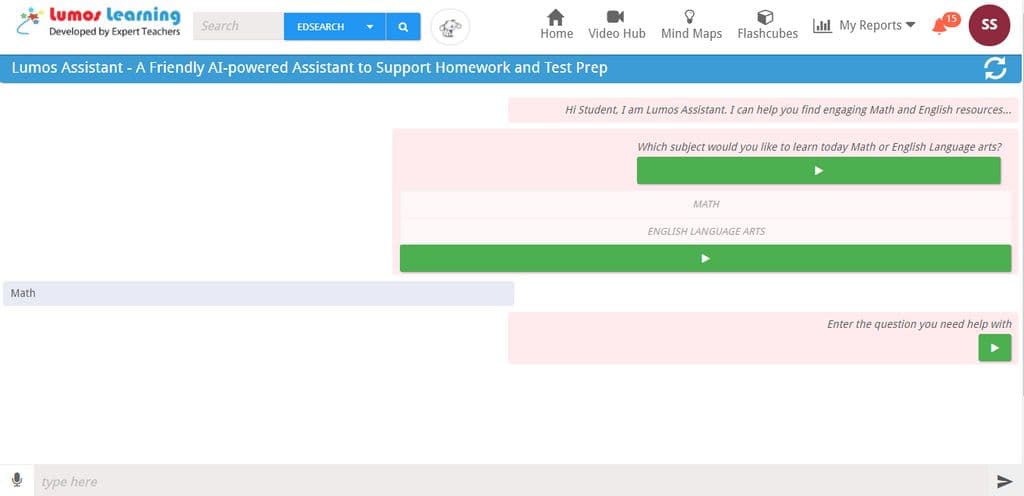Open the SS profile avatar
This screenshot has height=496, width=1024.
[x=989, y=25]
